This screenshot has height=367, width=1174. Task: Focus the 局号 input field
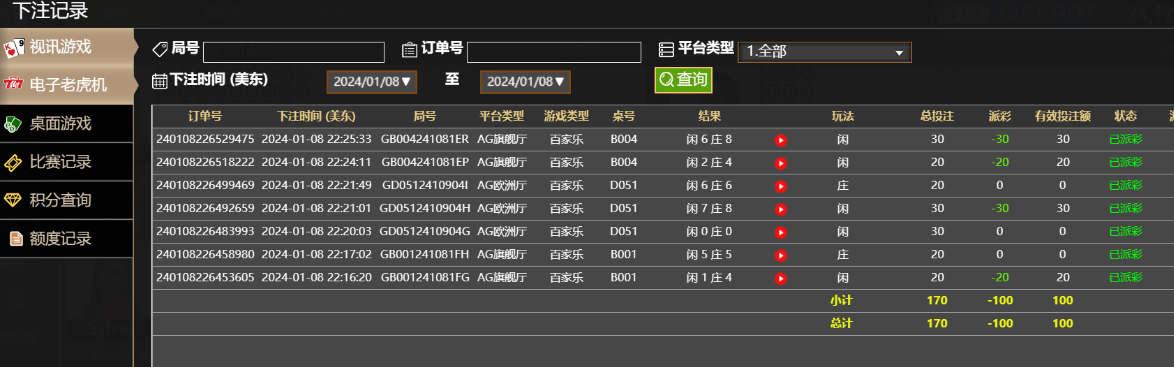coord(294,52)
